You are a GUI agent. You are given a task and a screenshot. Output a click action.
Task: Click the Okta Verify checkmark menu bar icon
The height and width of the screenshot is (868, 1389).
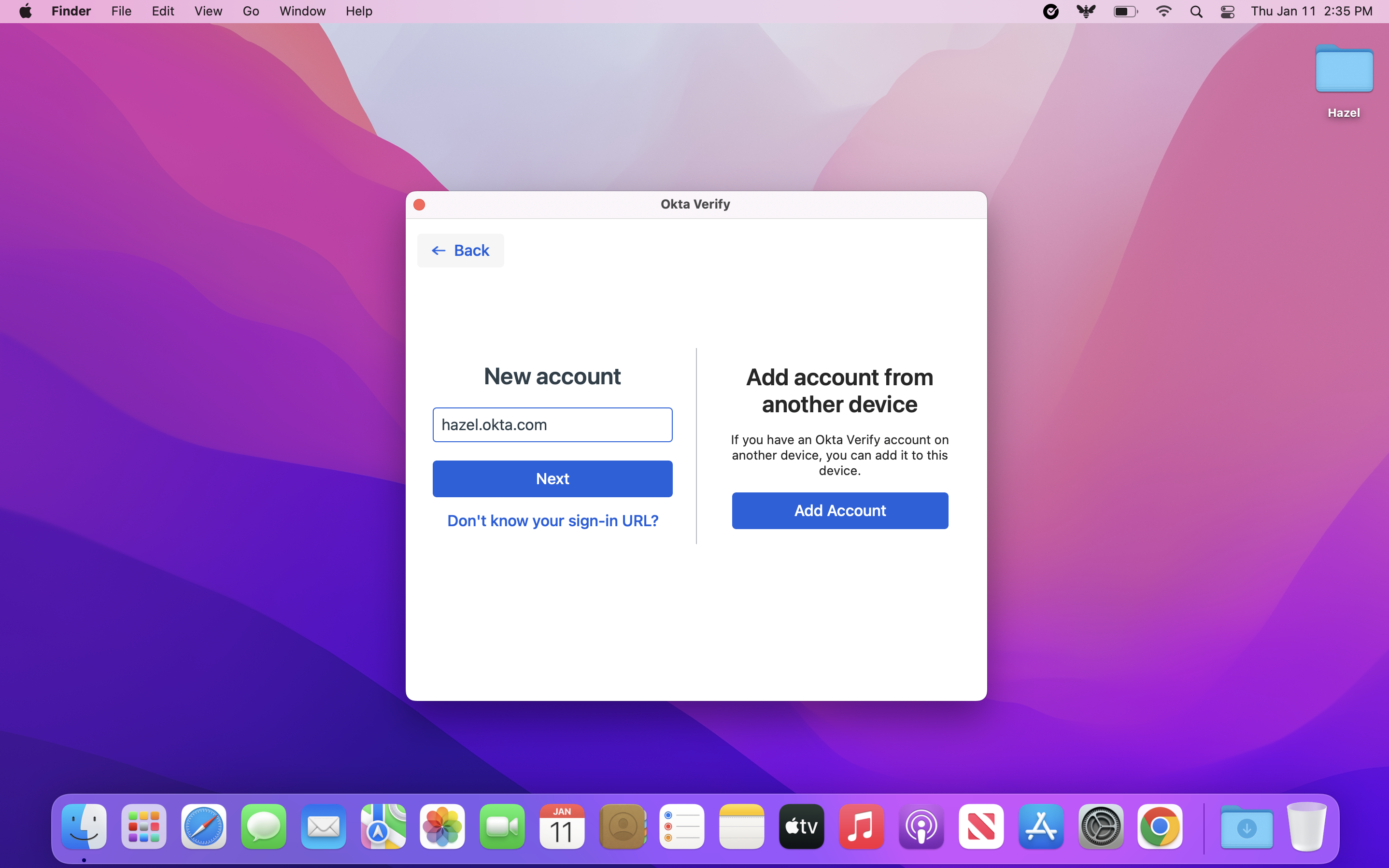click(x=1050, y=11)
